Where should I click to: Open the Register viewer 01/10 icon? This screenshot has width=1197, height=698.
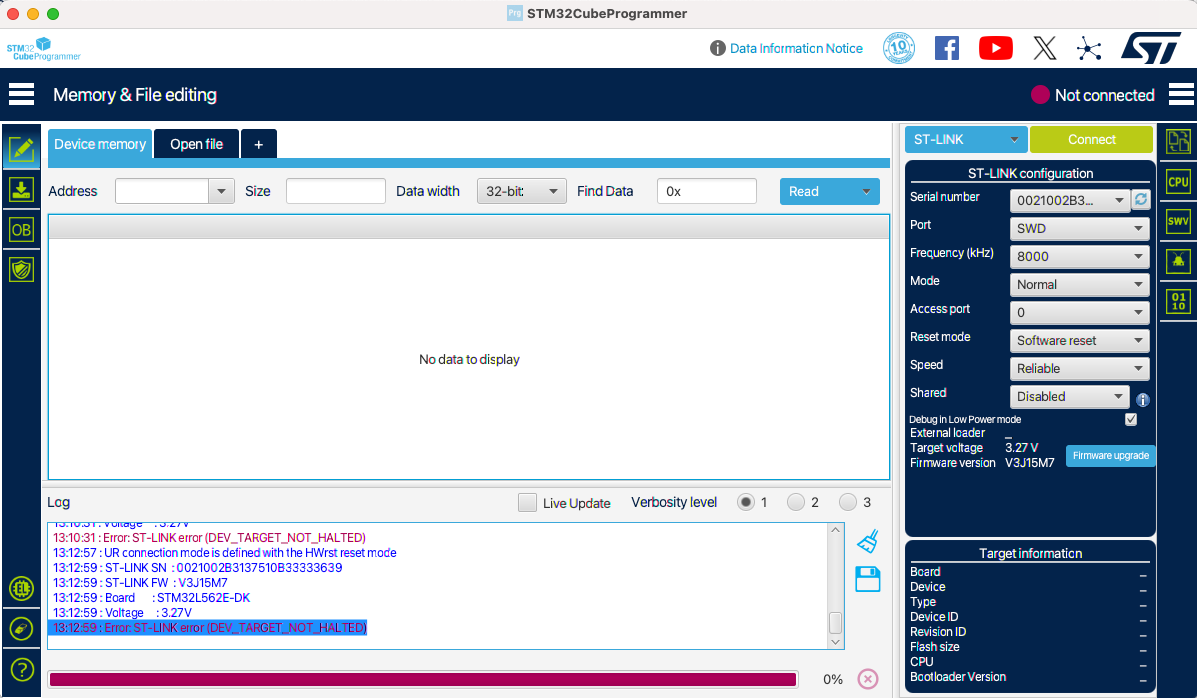tap(1178, 301)
